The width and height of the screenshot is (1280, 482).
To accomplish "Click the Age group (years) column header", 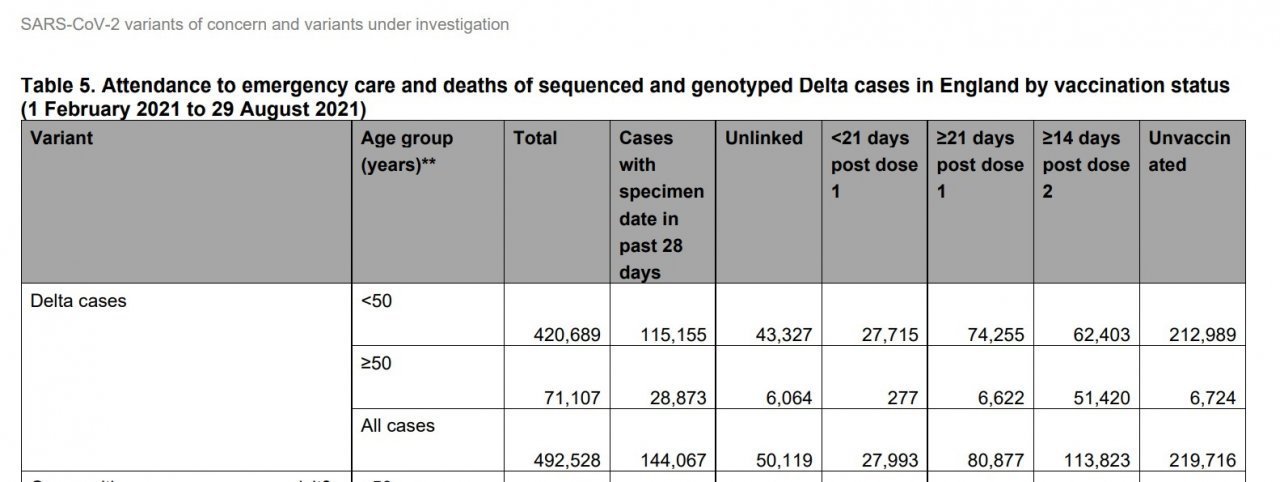I will [x=407, y=151].
